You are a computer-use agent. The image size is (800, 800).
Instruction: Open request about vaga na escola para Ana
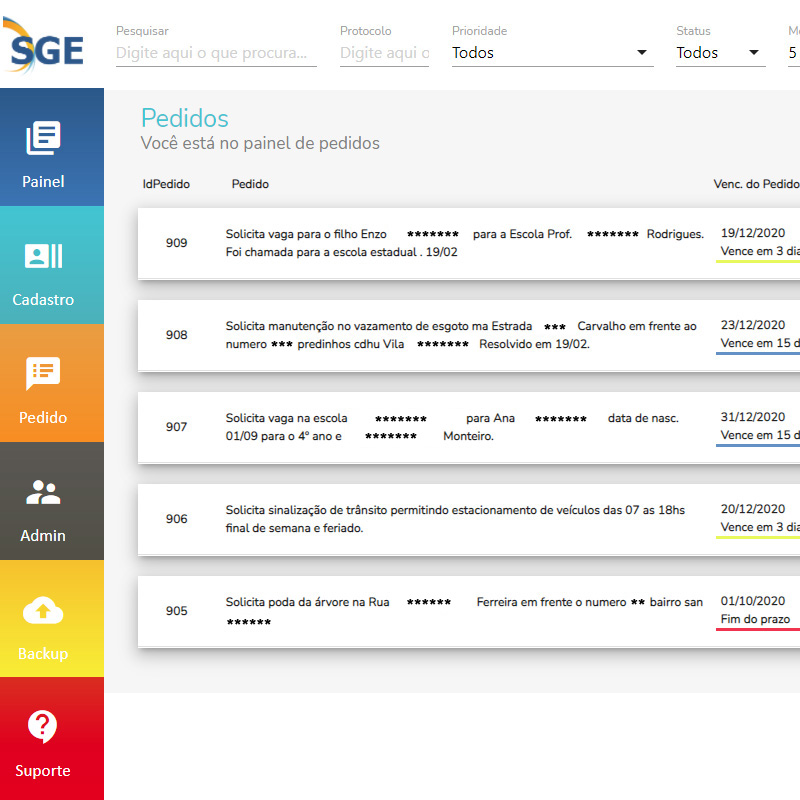(452, 427)
